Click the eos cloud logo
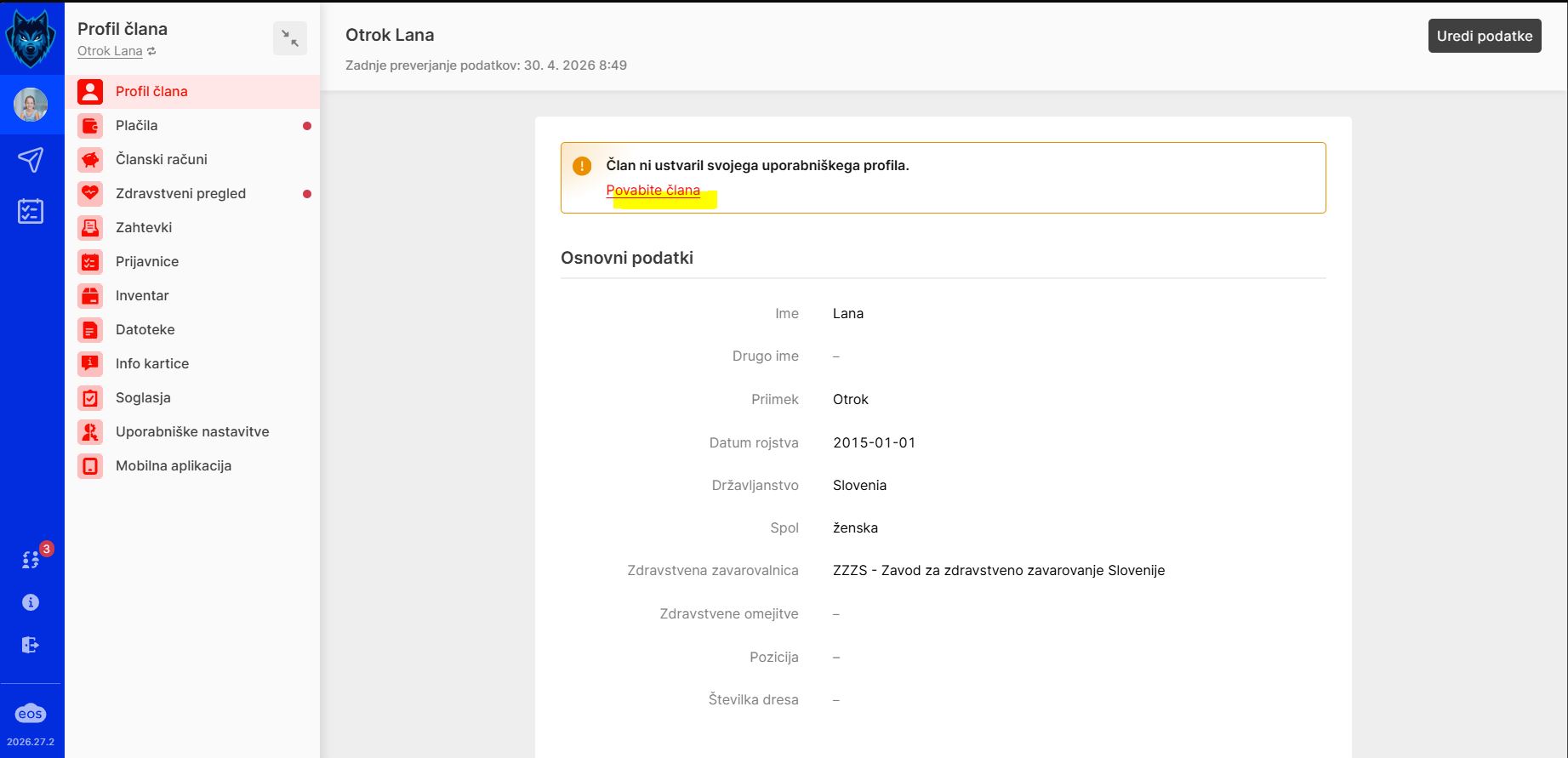Viewport: 1568px width, 758px height. 31,714
